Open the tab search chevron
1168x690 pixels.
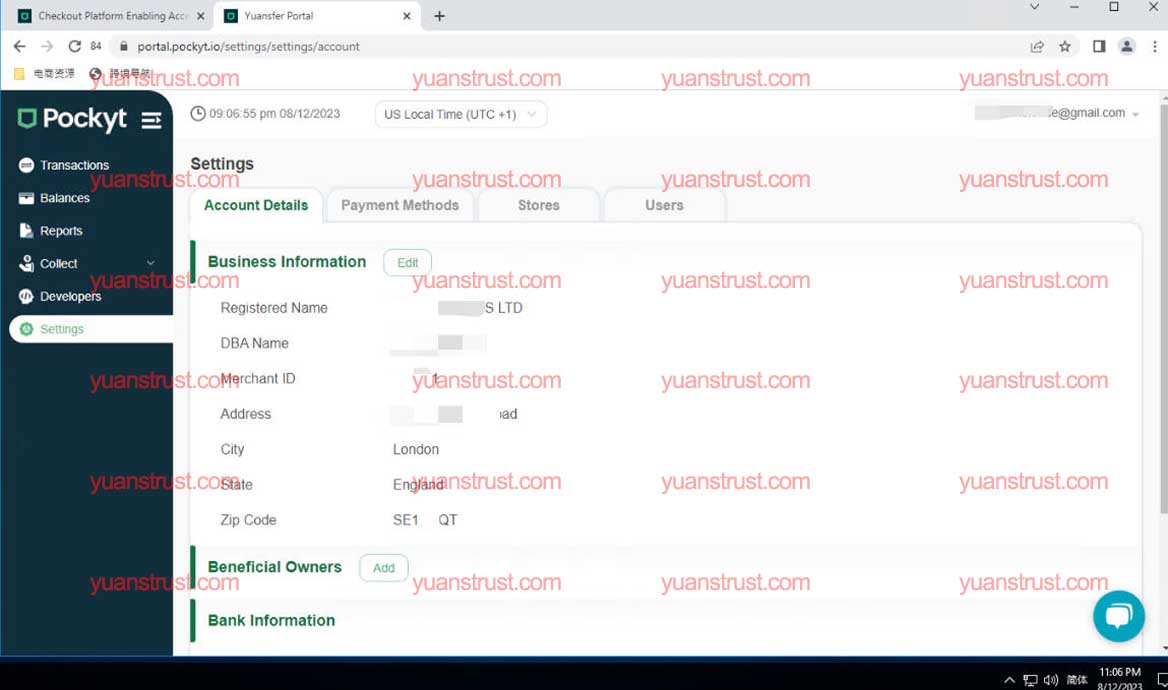(1034, 7)
